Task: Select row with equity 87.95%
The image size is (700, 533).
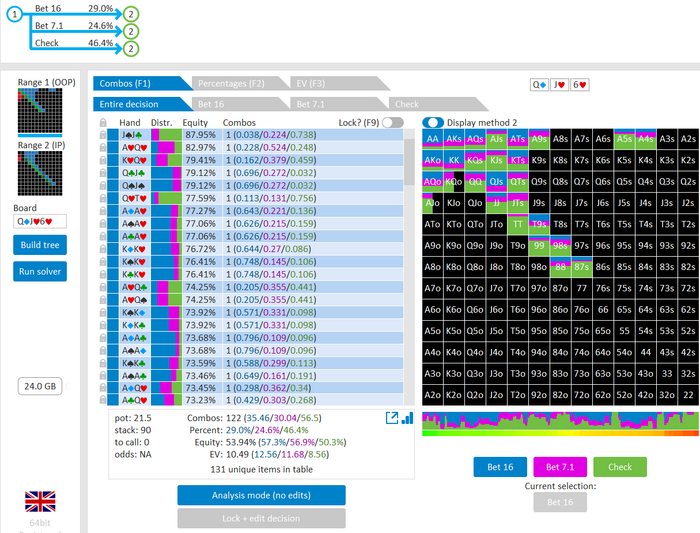Action: [255, 135]
